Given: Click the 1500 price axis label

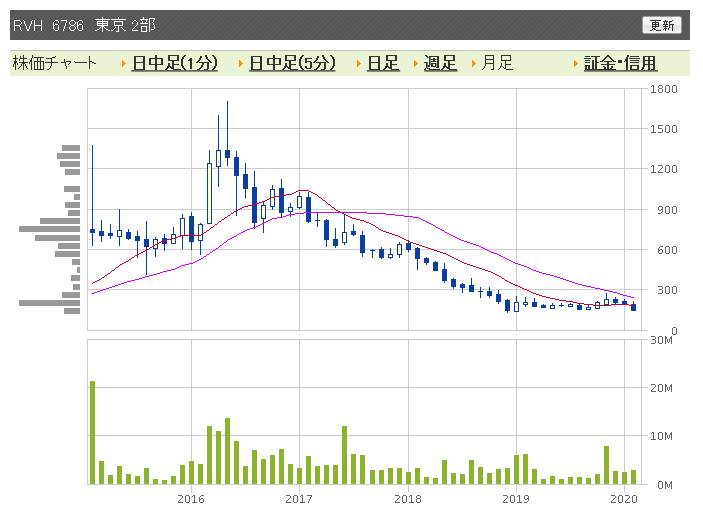Looking at the screenshot, I should pos(664,129).
